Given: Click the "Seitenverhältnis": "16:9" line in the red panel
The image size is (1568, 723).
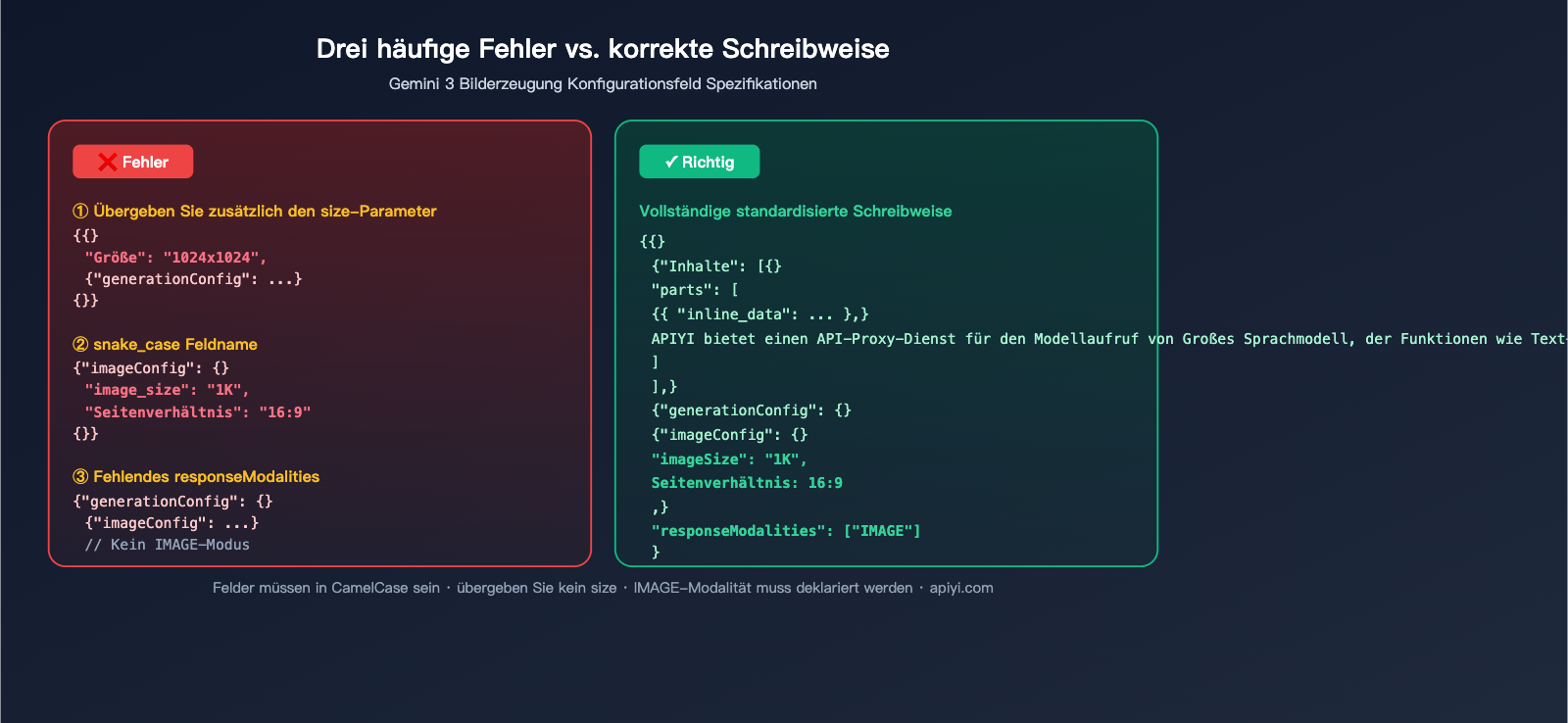Looking at the screenshot, I should [x=197, y=412].
